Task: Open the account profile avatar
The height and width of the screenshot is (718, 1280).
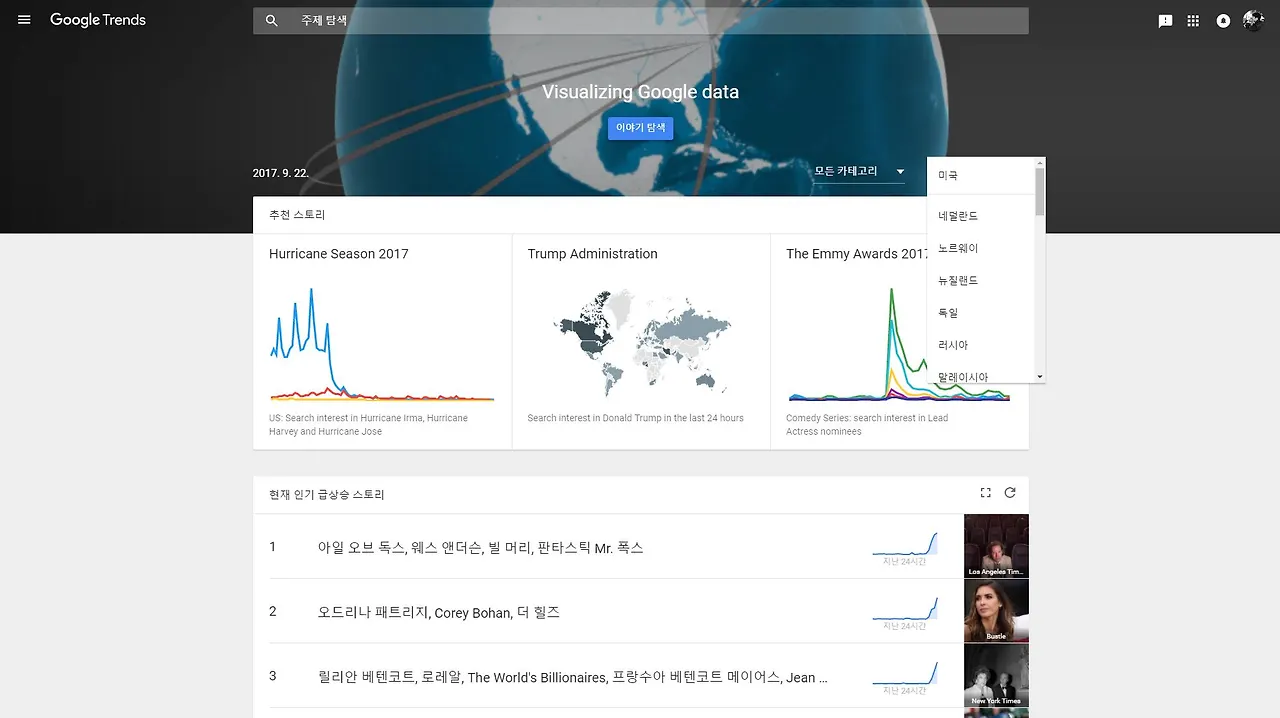Action: [x=1253, y=20]
